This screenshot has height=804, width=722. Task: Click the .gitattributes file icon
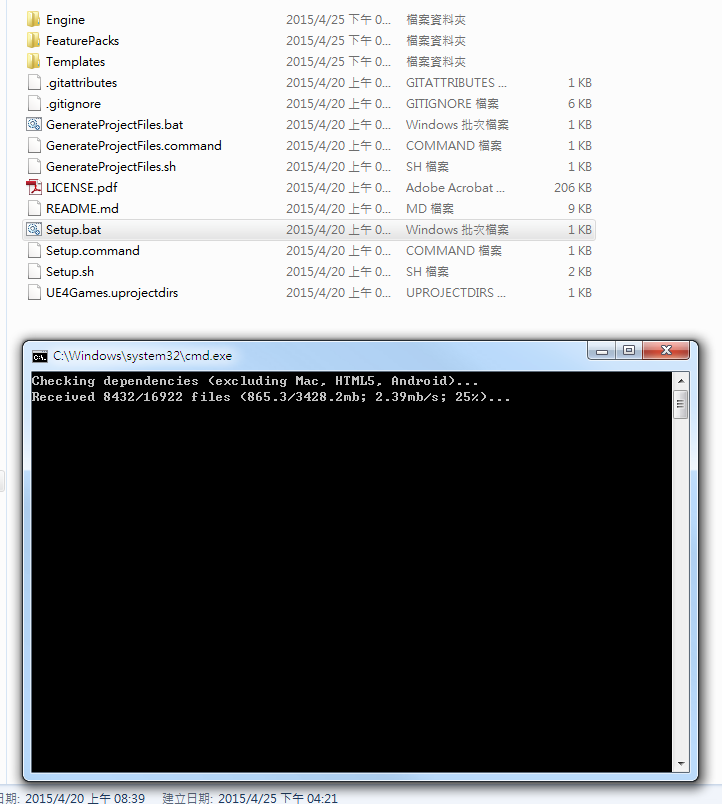tap(34, 83)
